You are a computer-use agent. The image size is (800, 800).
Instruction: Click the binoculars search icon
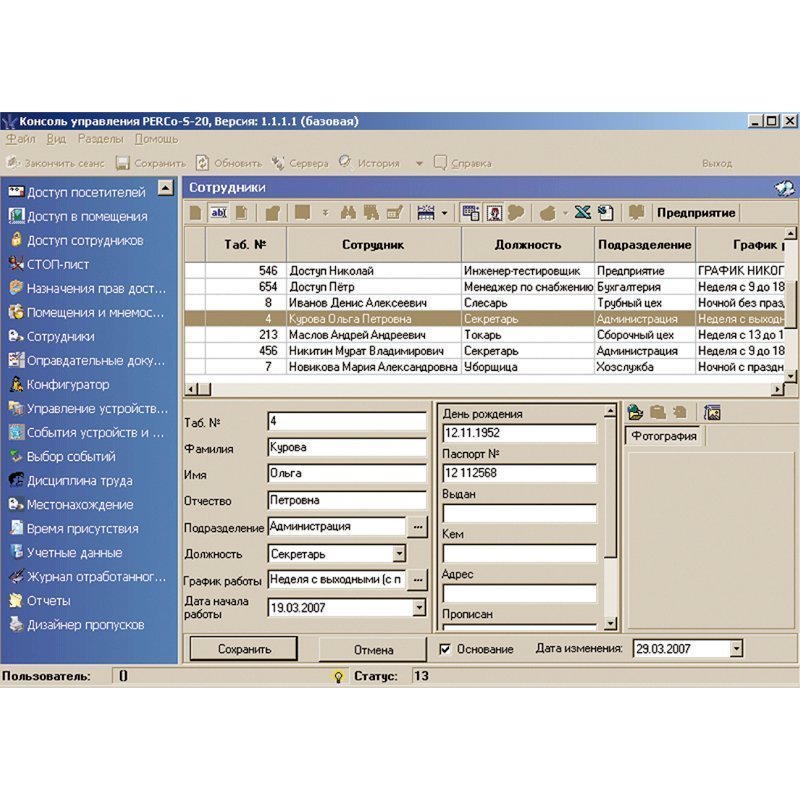[x=348, y=213]
